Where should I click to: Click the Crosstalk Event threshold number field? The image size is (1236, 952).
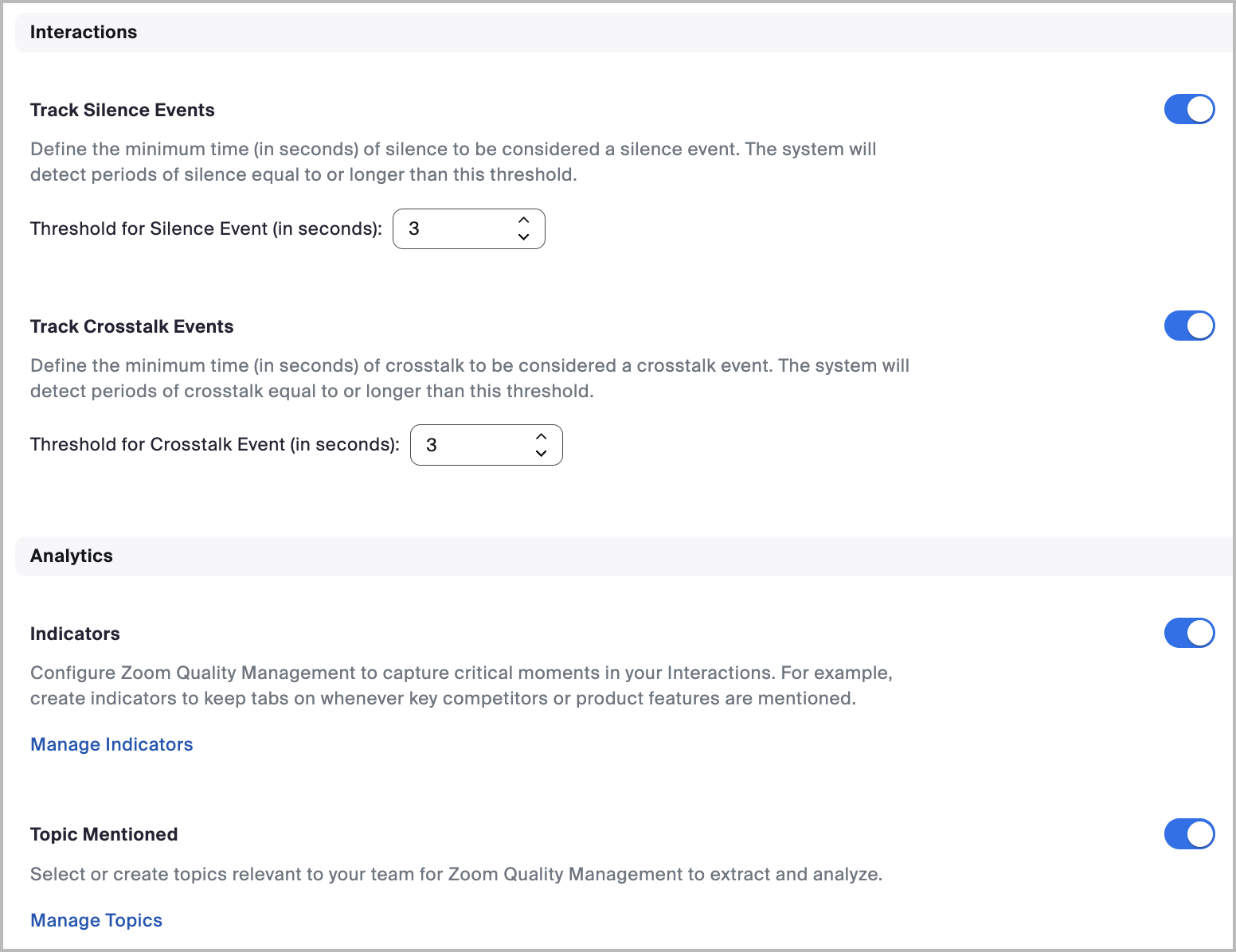471,445
